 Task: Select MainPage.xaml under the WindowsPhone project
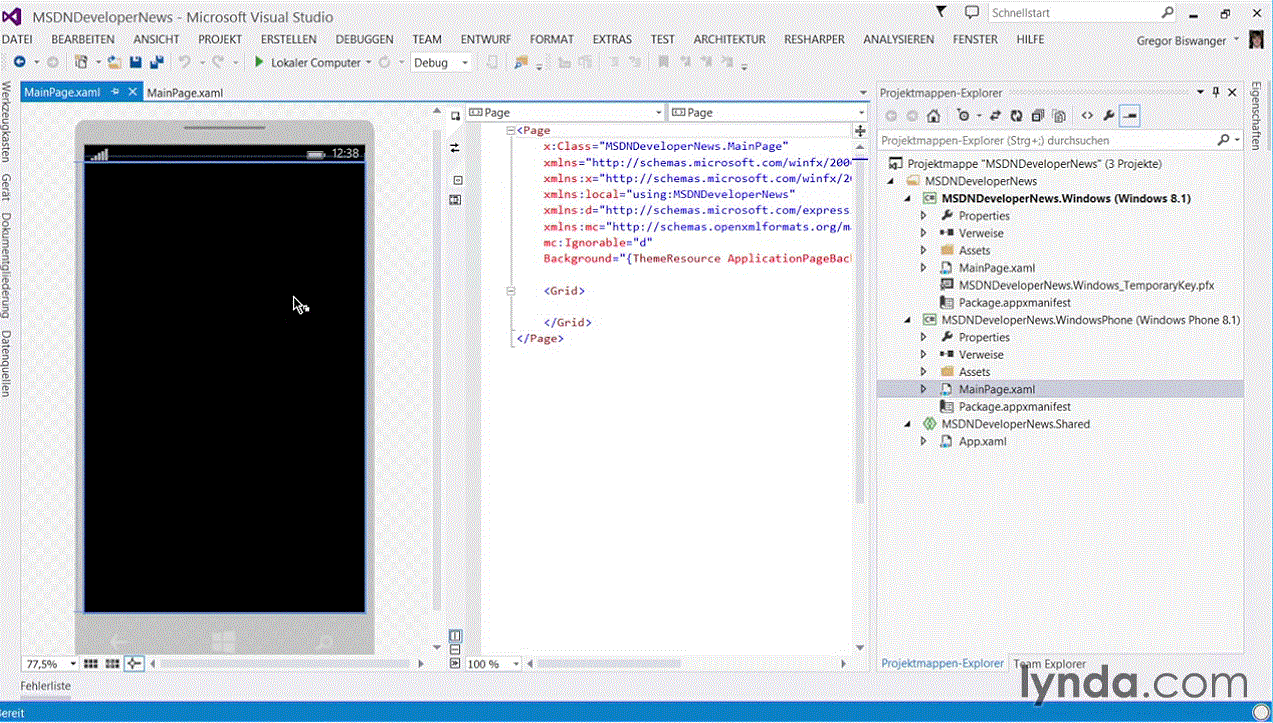996,389
